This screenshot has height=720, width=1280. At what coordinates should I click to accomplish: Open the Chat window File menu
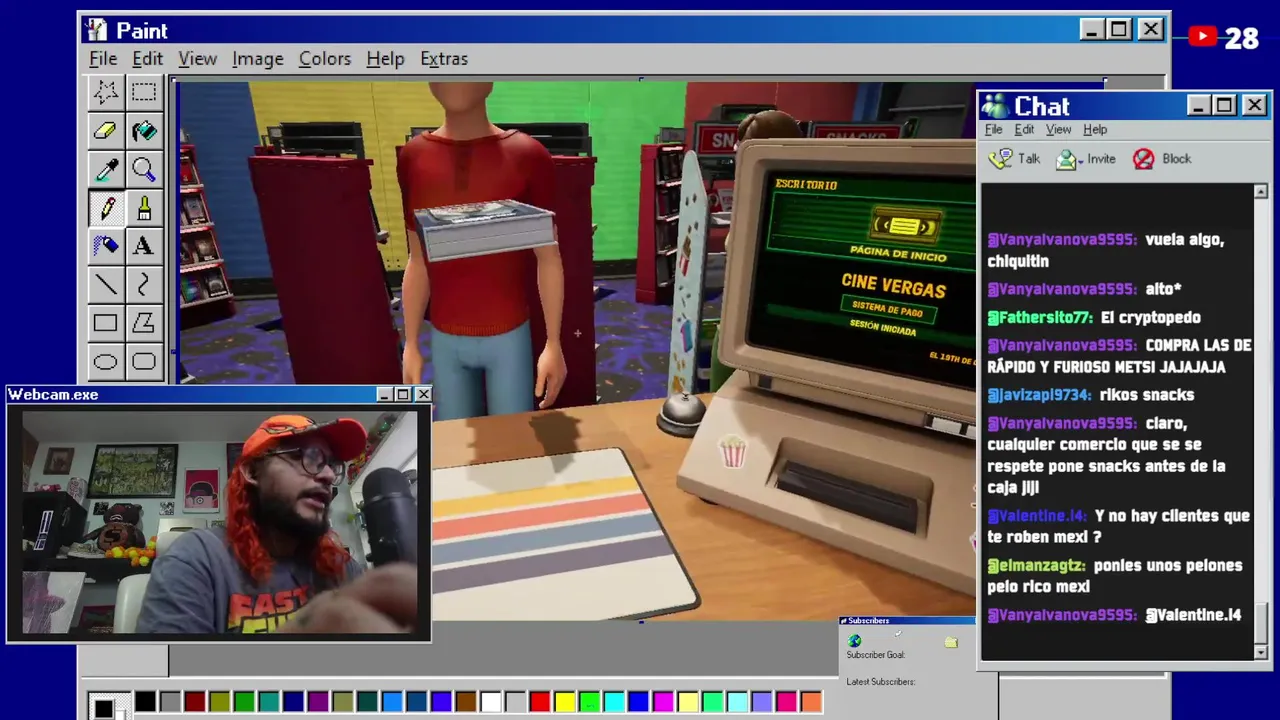993,130
